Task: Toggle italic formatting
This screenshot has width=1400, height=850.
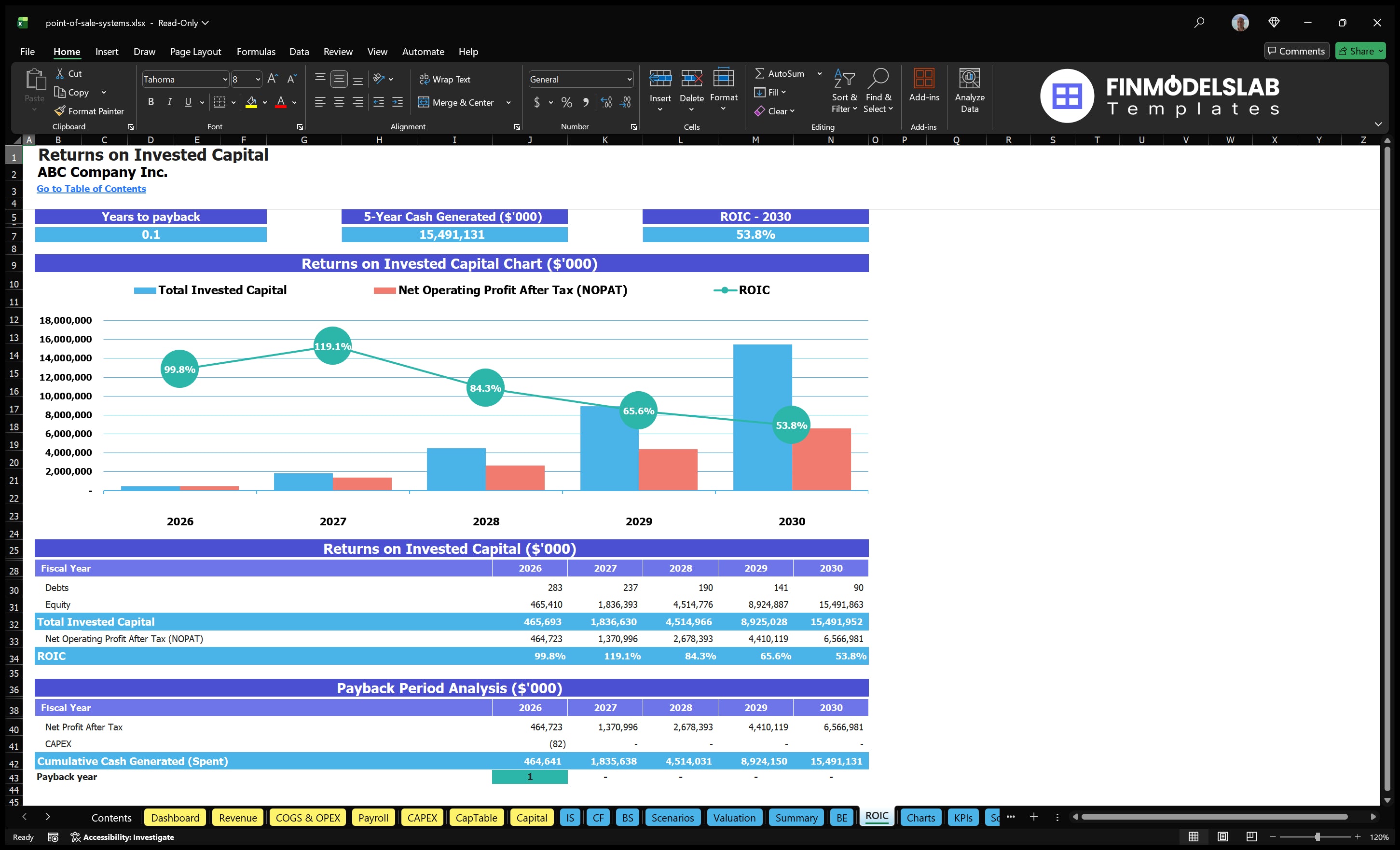Action: [169, 102]
